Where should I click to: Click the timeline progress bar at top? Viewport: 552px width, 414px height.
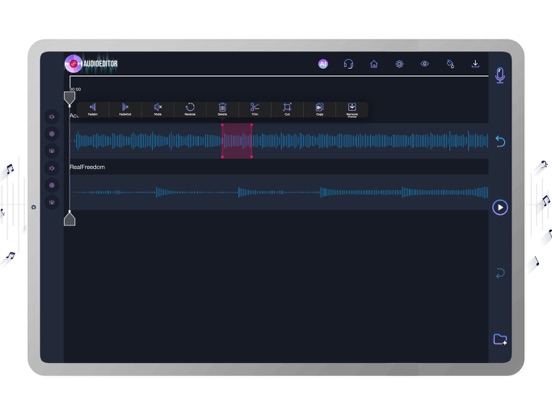[x=279, y=76]
